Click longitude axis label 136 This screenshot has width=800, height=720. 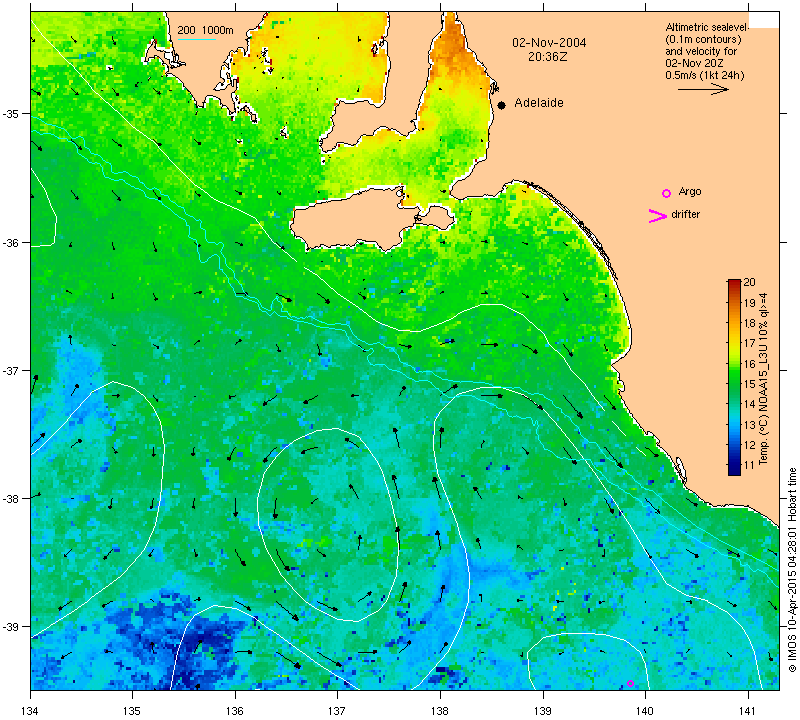point(235,710)
